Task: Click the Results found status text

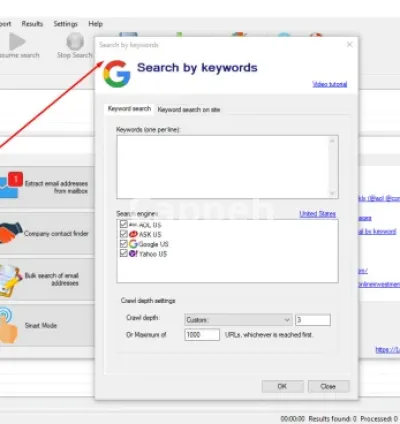Action: click(x=332, y=419)
